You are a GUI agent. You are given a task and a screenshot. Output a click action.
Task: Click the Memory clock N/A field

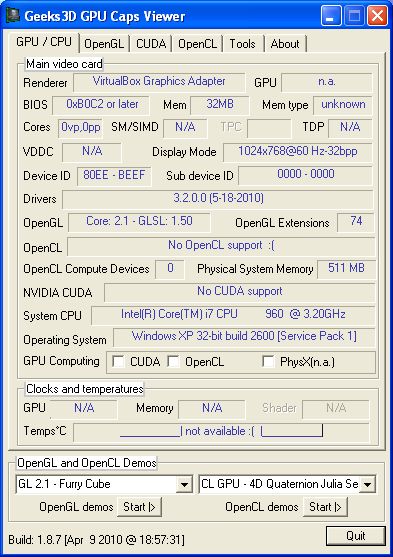(x=212, y=409)
